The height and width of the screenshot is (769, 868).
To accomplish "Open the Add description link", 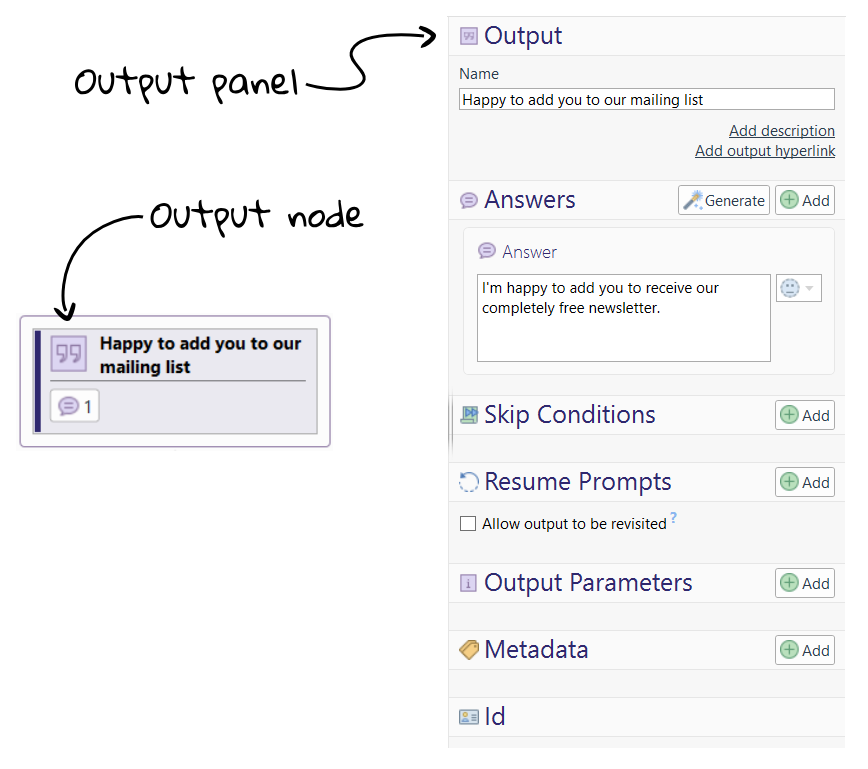I will pyautogui.click(x=781, y=131).
